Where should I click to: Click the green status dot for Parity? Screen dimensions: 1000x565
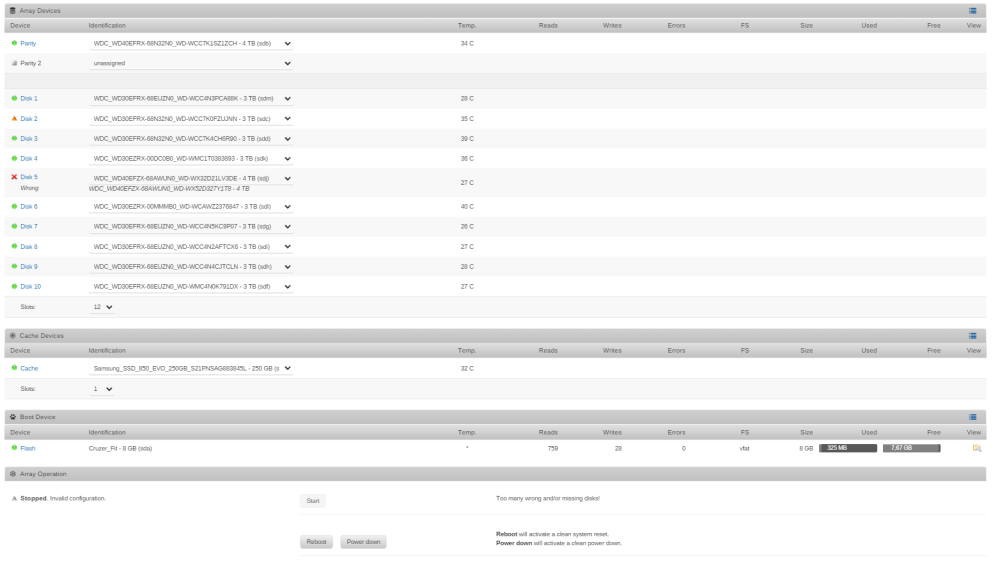coord(14,43)
